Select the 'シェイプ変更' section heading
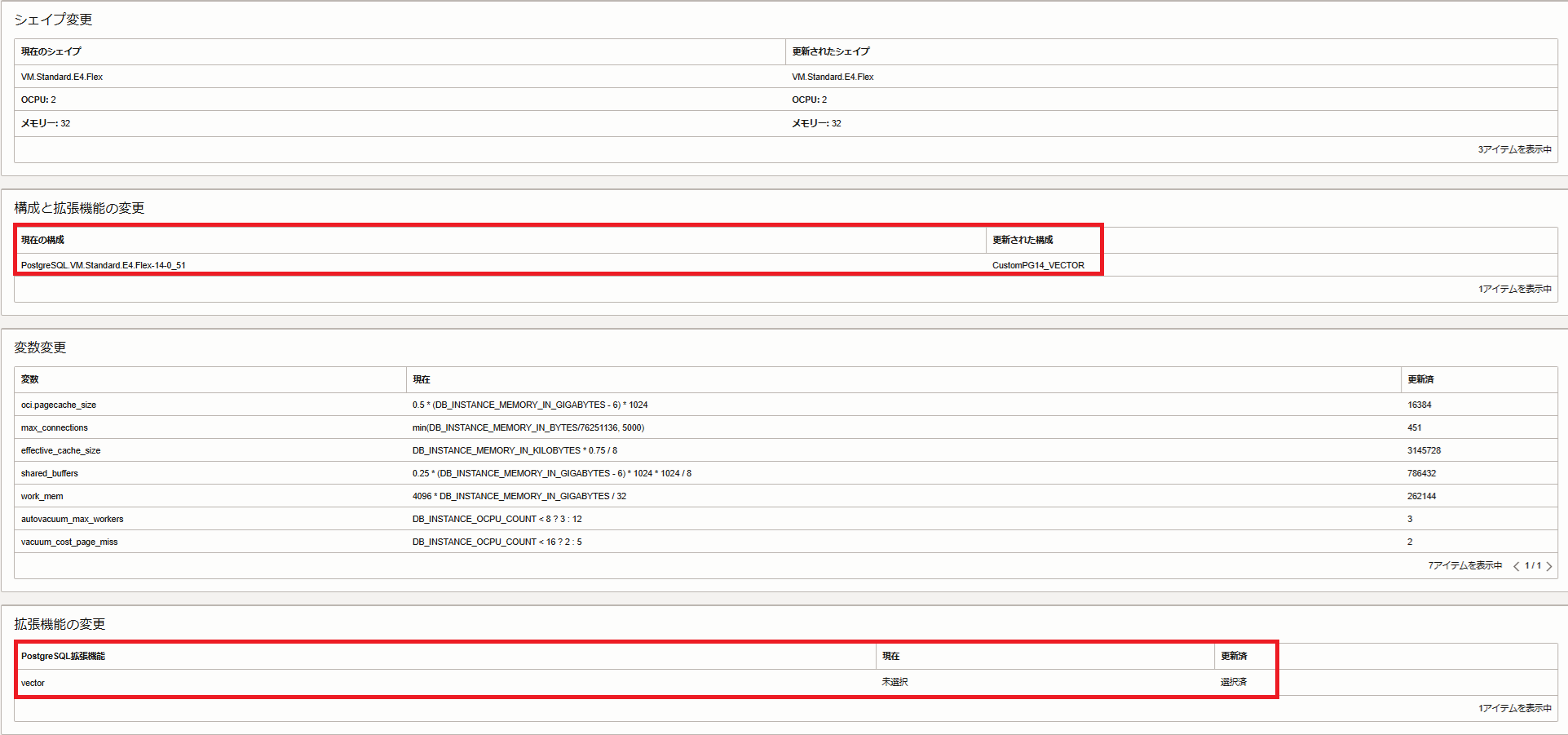1568x735 pixels. tap(53, 20)
